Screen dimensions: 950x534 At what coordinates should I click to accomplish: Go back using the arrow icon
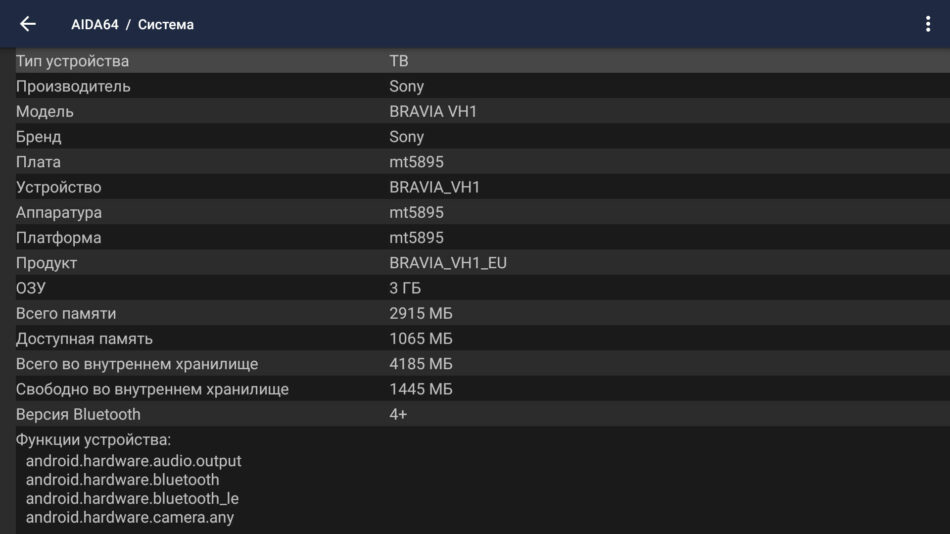(28, 24)
